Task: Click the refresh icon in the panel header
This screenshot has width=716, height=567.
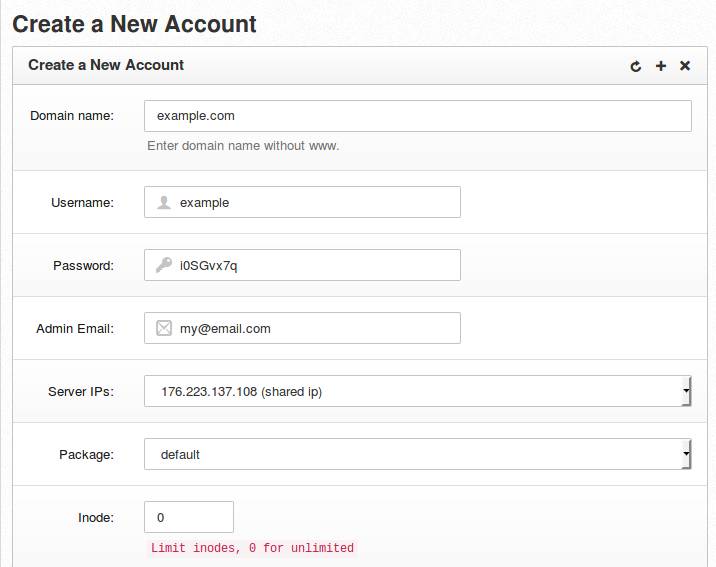Action: [x=636, y=66]
